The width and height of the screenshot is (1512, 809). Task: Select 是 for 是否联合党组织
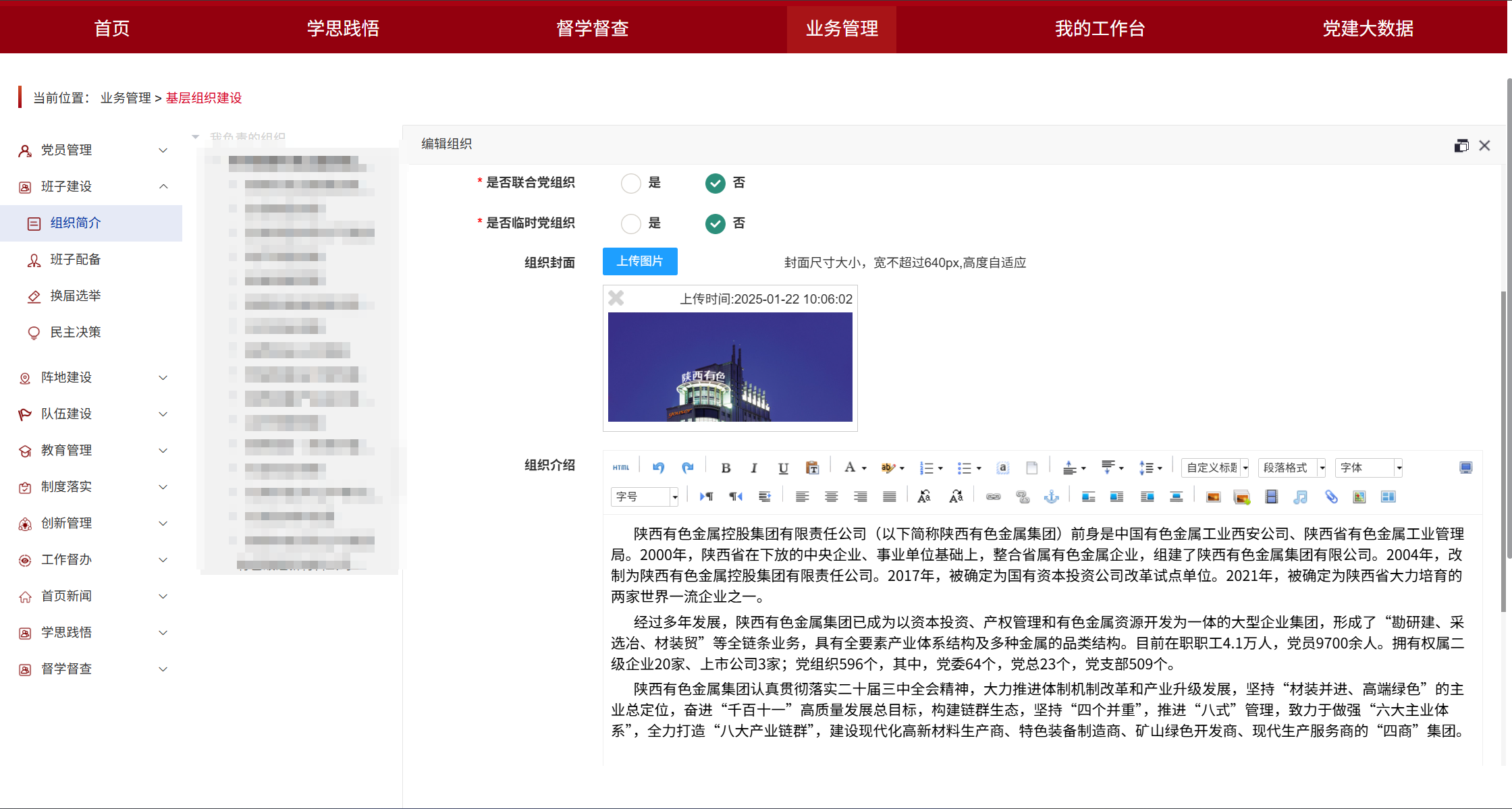coord(631,183)
